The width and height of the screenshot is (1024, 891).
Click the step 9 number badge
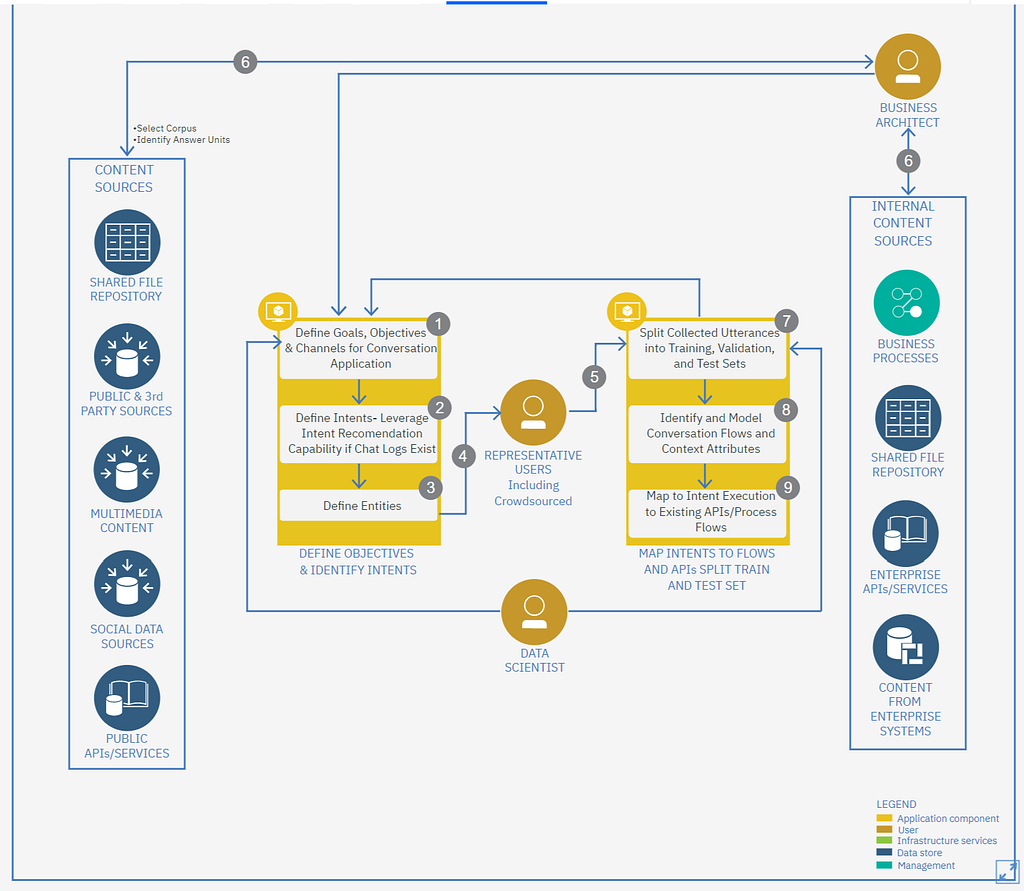788,488
